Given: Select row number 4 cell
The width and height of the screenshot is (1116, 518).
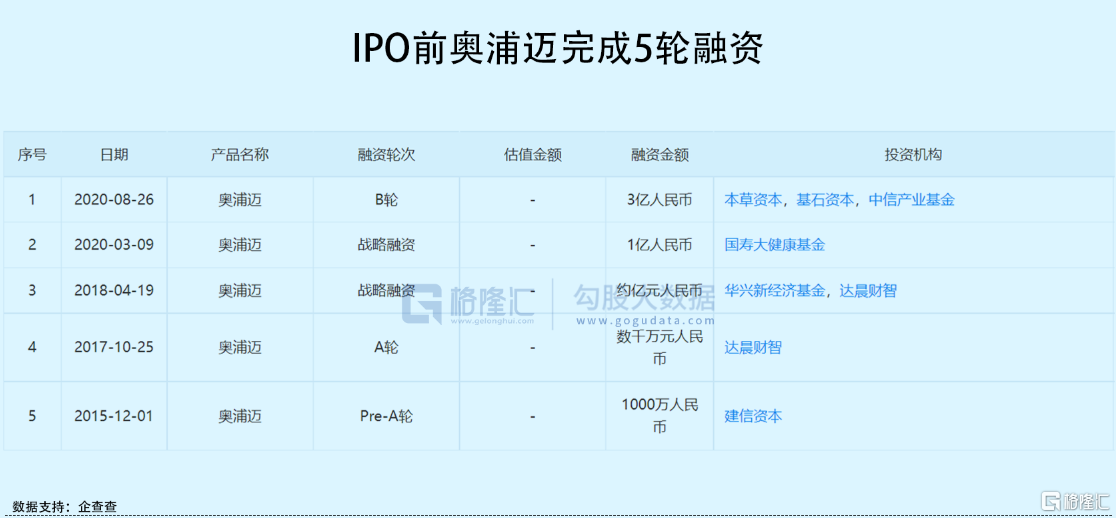Looking at the screenshot, I should point(32,348).
